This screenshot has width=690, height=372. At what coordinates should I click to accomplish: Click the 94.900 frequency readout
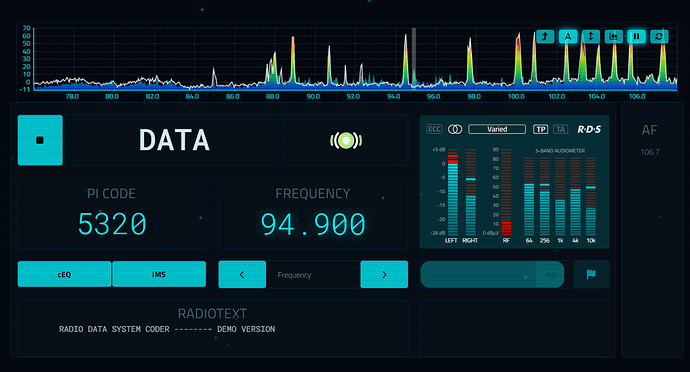point(313,224)
